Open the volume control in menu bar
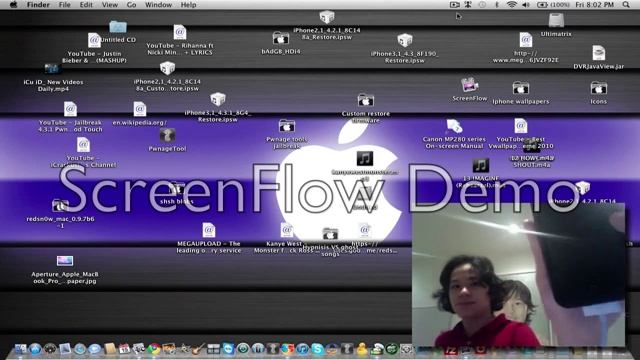Screen dimensions: 640x360 pos(526,4)
